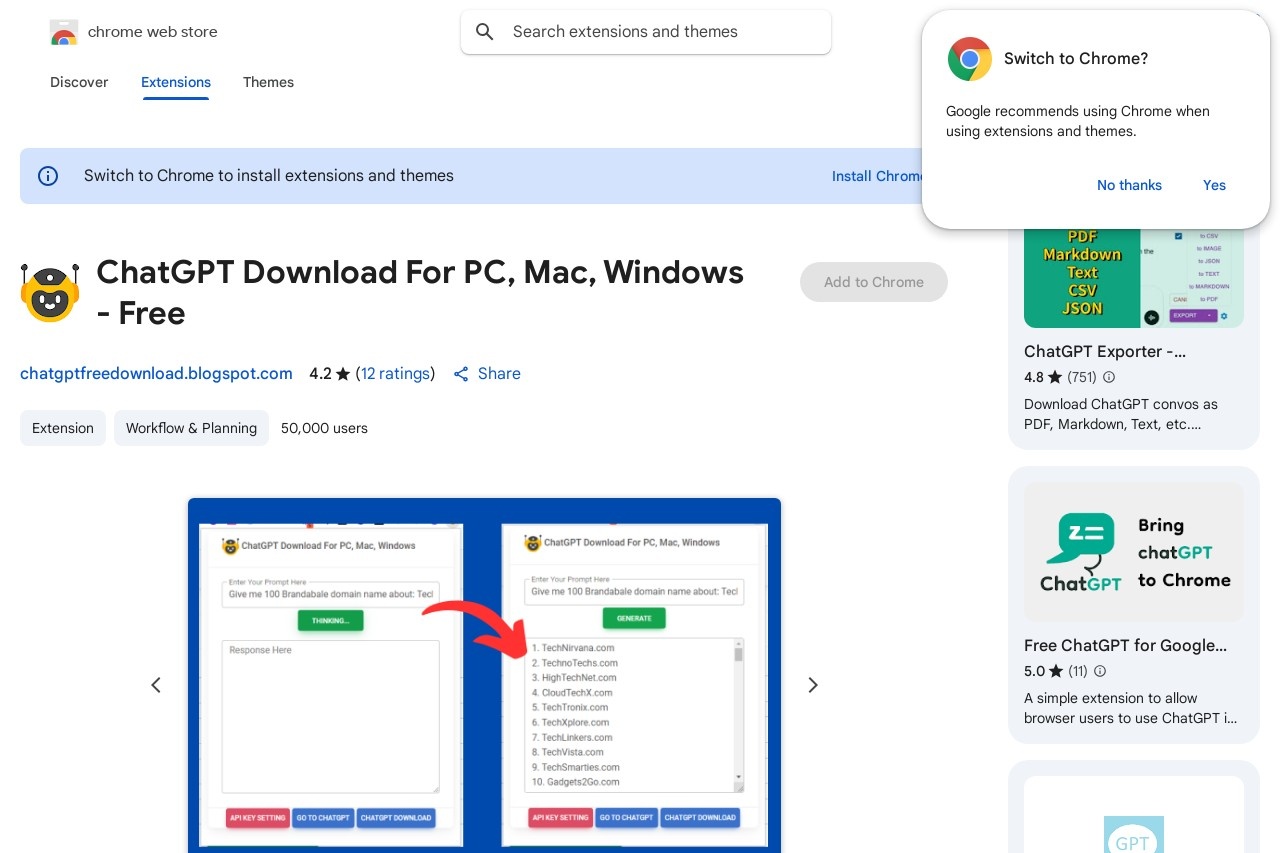The width and height of the screenshot is (1280, 853).
Task: Show next screenshot with right arrow
Action: click(813, 685)
